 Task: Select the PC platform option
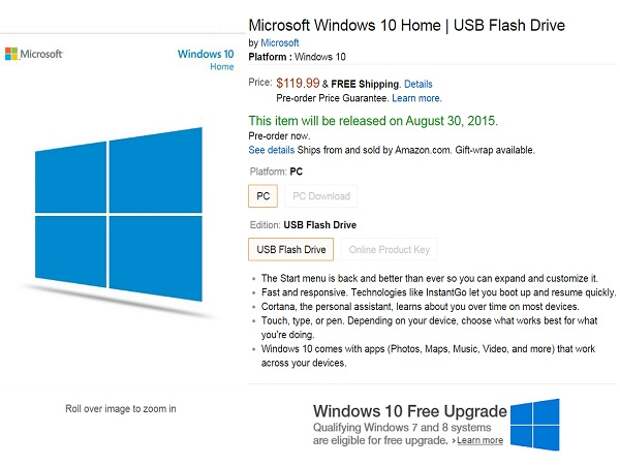(263, 196)
